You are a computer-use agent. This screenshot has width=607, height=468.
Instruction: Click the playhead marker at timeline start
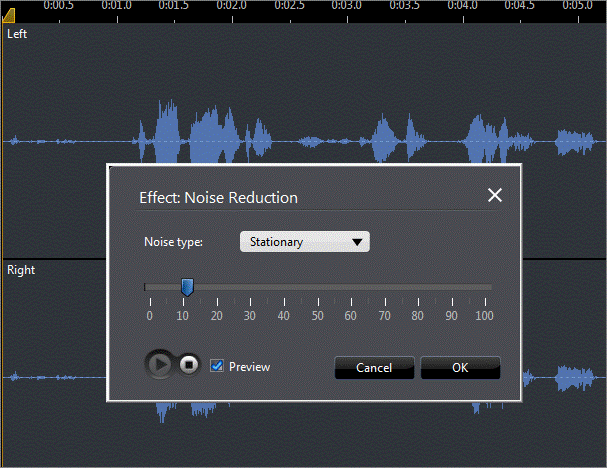(9, 15)
